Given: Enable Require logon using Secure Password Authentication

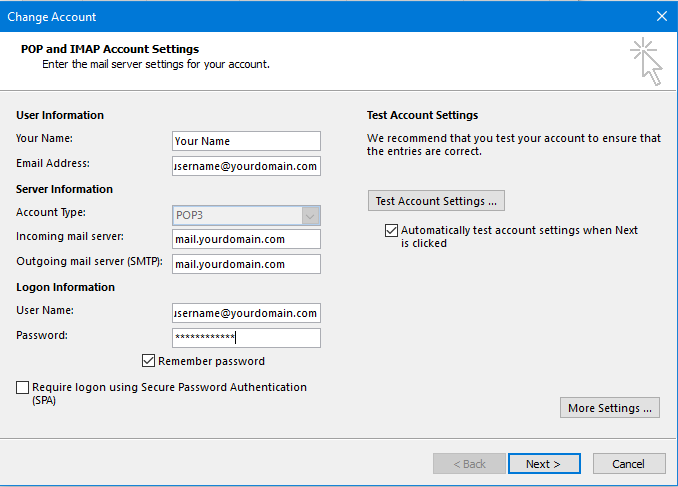Looking at the screenshot, I should click(22, 387).
